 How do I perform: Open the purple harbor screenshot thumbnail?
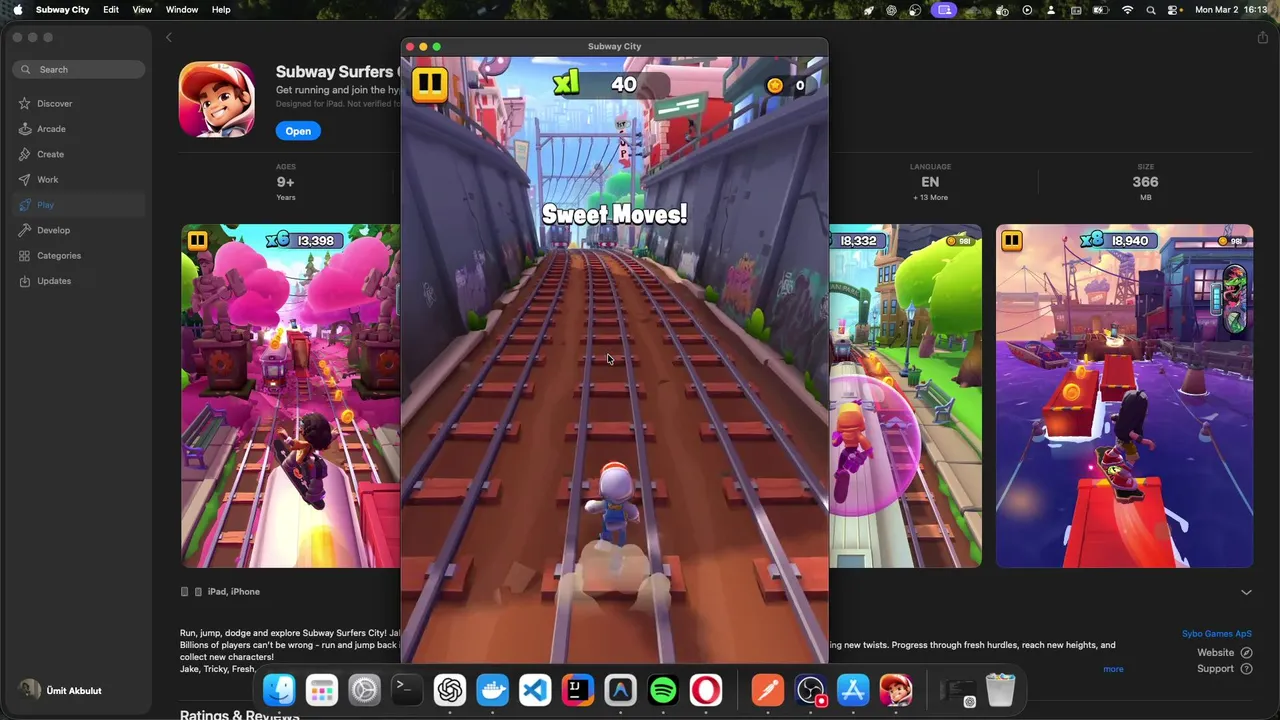[x=1124, y=396]
